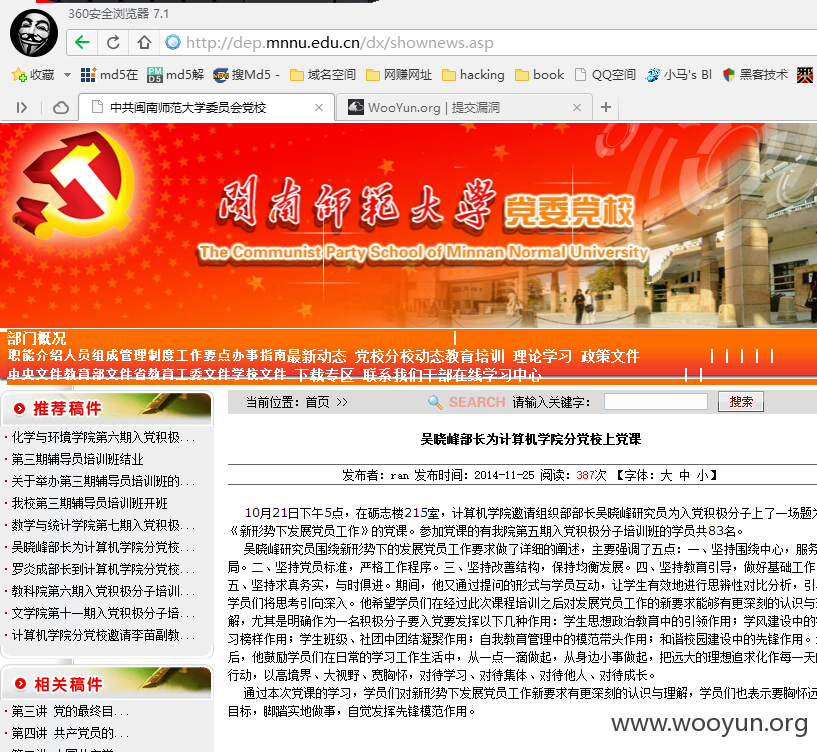
Task: Open the 部门概况 navigation menu
Action: 36,339
